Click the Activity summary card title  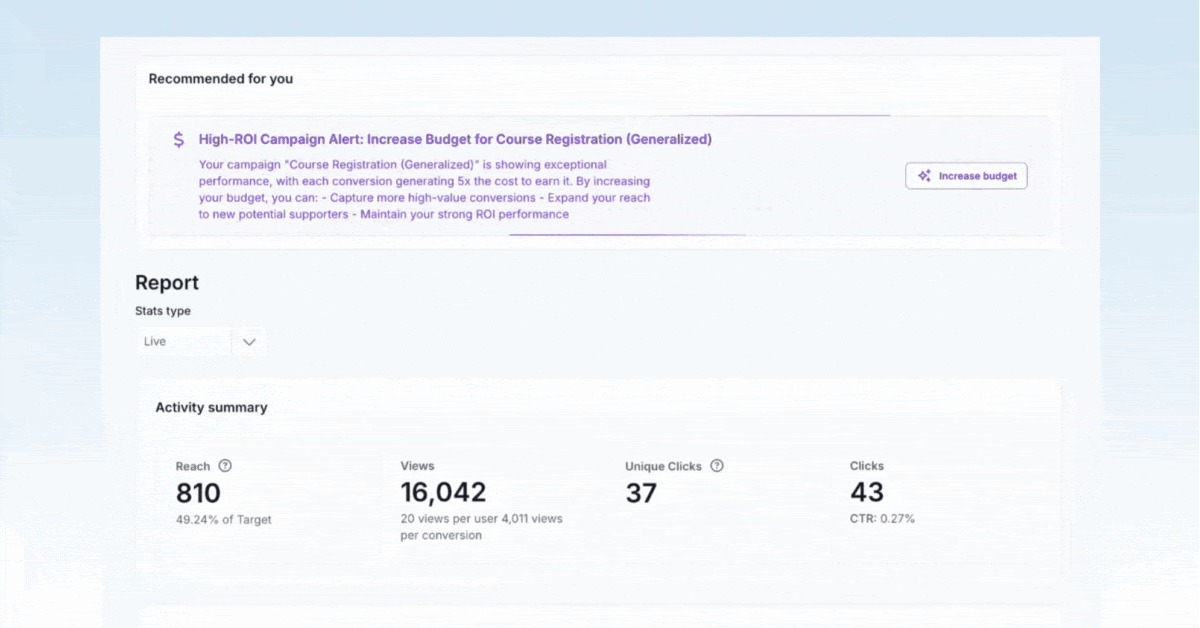pyautogui.click(x=211, y=408)
